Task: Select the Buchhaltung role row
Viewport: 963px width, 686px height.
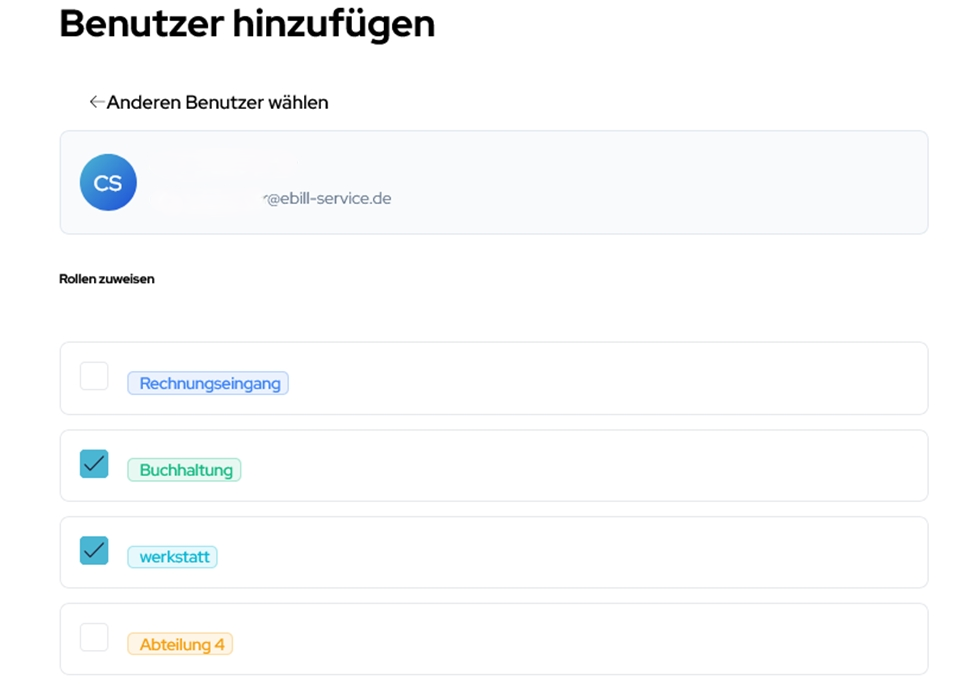Action: click(600, 466)
